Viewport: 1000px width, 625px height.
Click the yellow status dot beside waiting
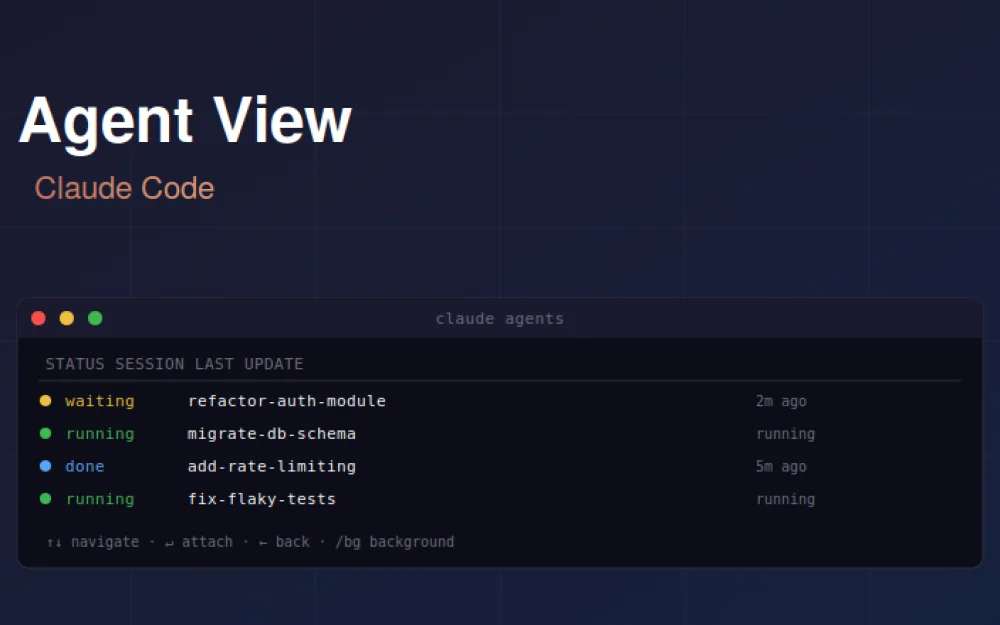(x=45, y=401)
